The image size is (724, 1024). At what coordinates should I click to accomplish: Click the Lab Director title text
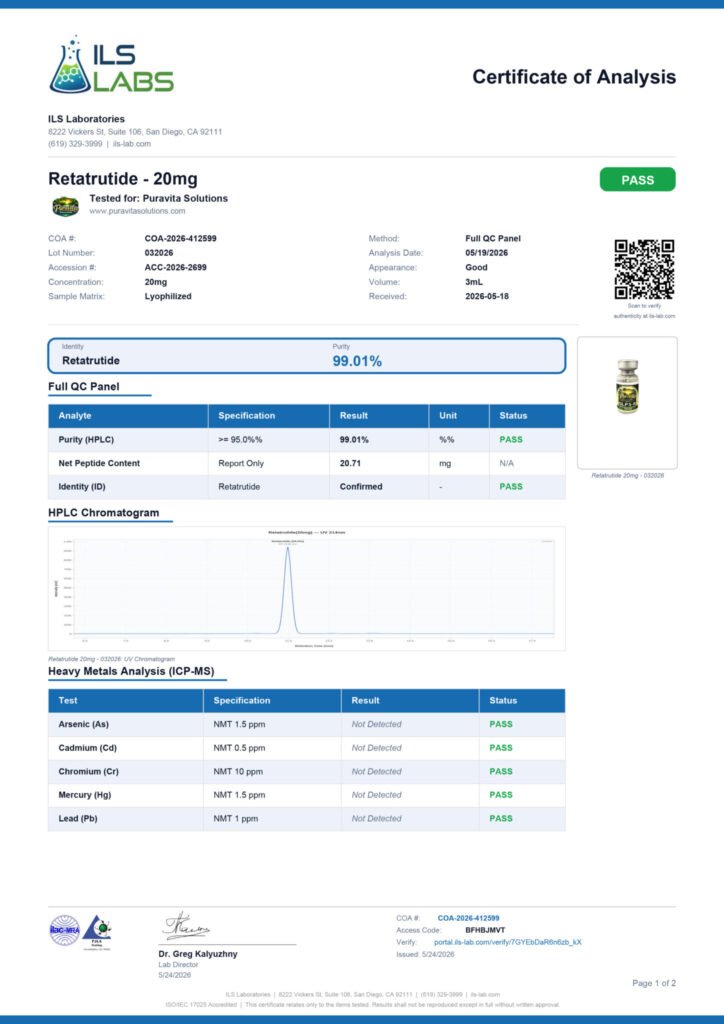178,965
